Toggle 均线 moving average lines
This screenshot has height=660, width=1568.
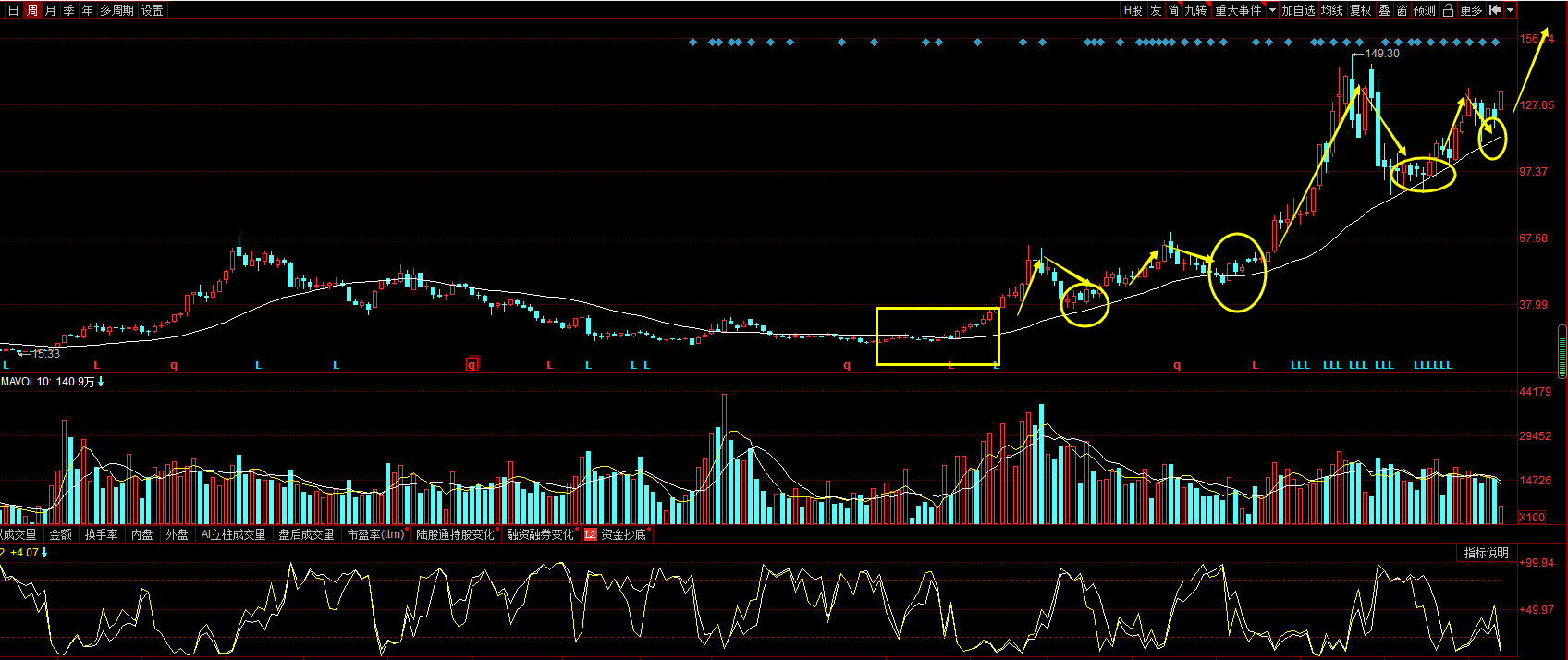pyautogui.click(x=1332, y=10)
